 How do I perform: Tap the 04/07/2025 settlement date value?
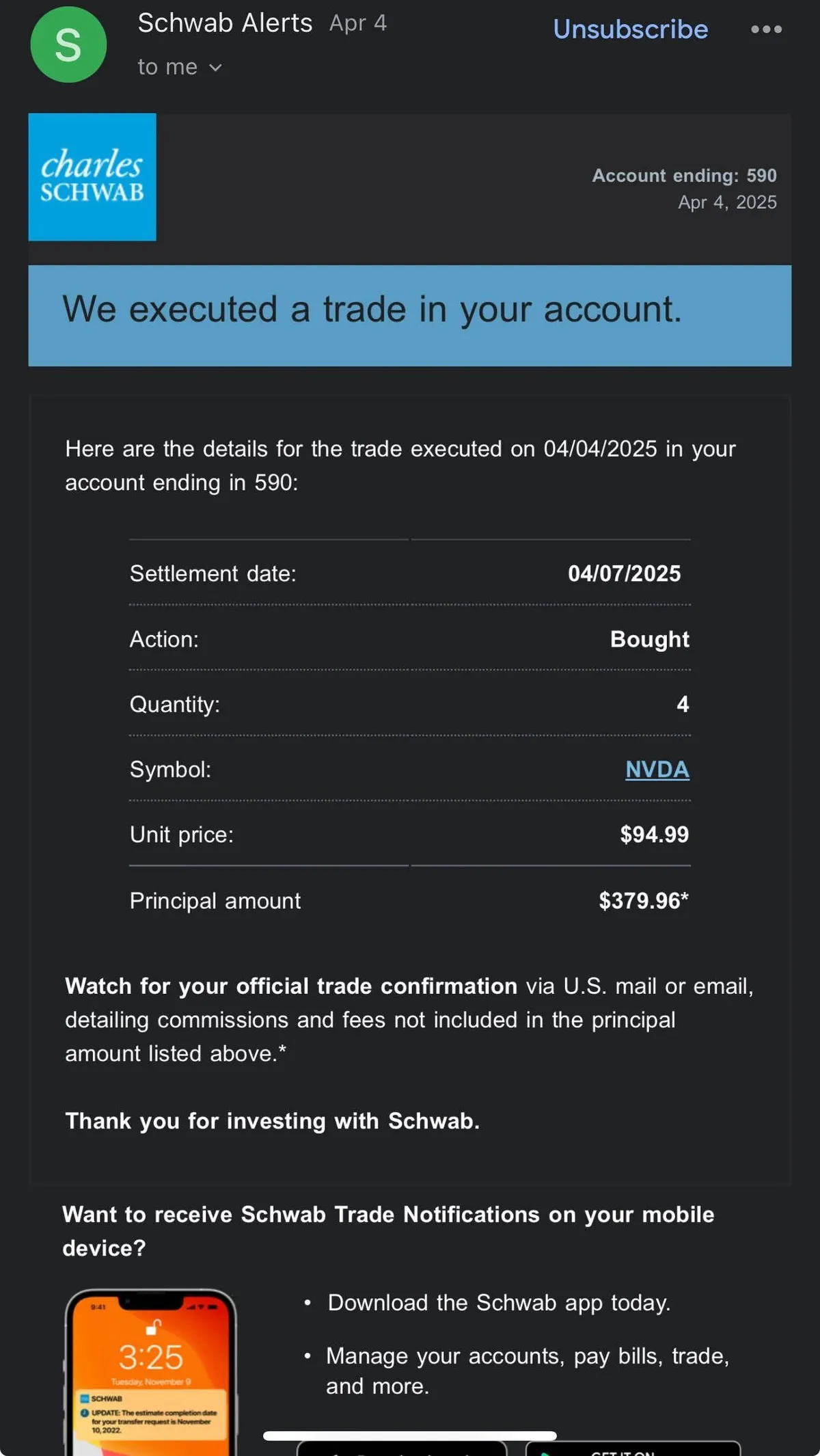pyautogui.click(x=624, y=574)
